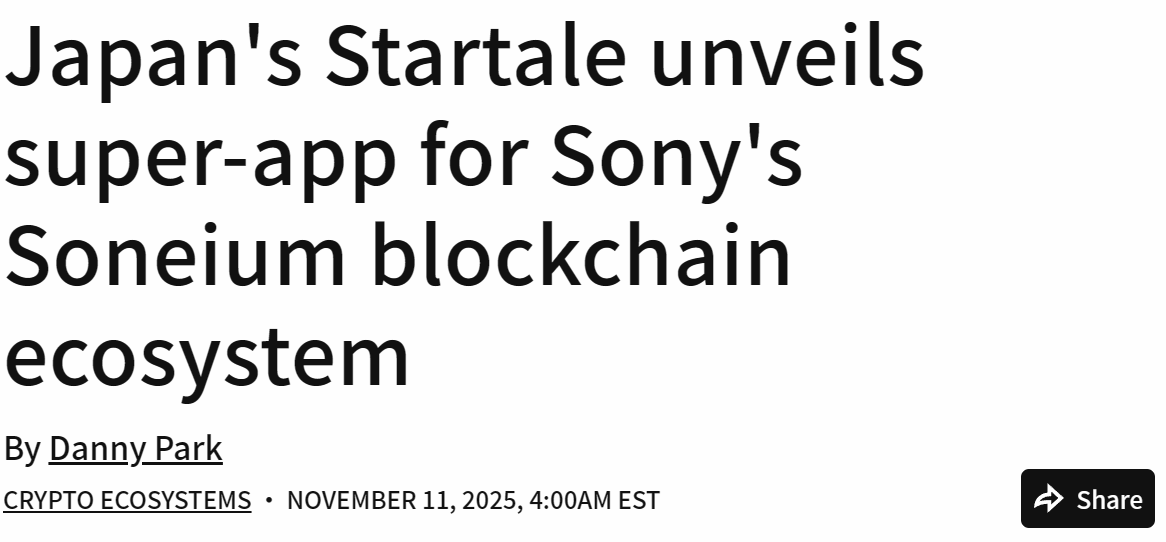Screen dimensions: 1166x542
Task: Click "NOVEMBER 11, 2025" in the dateline
Action: coord(402,500)
